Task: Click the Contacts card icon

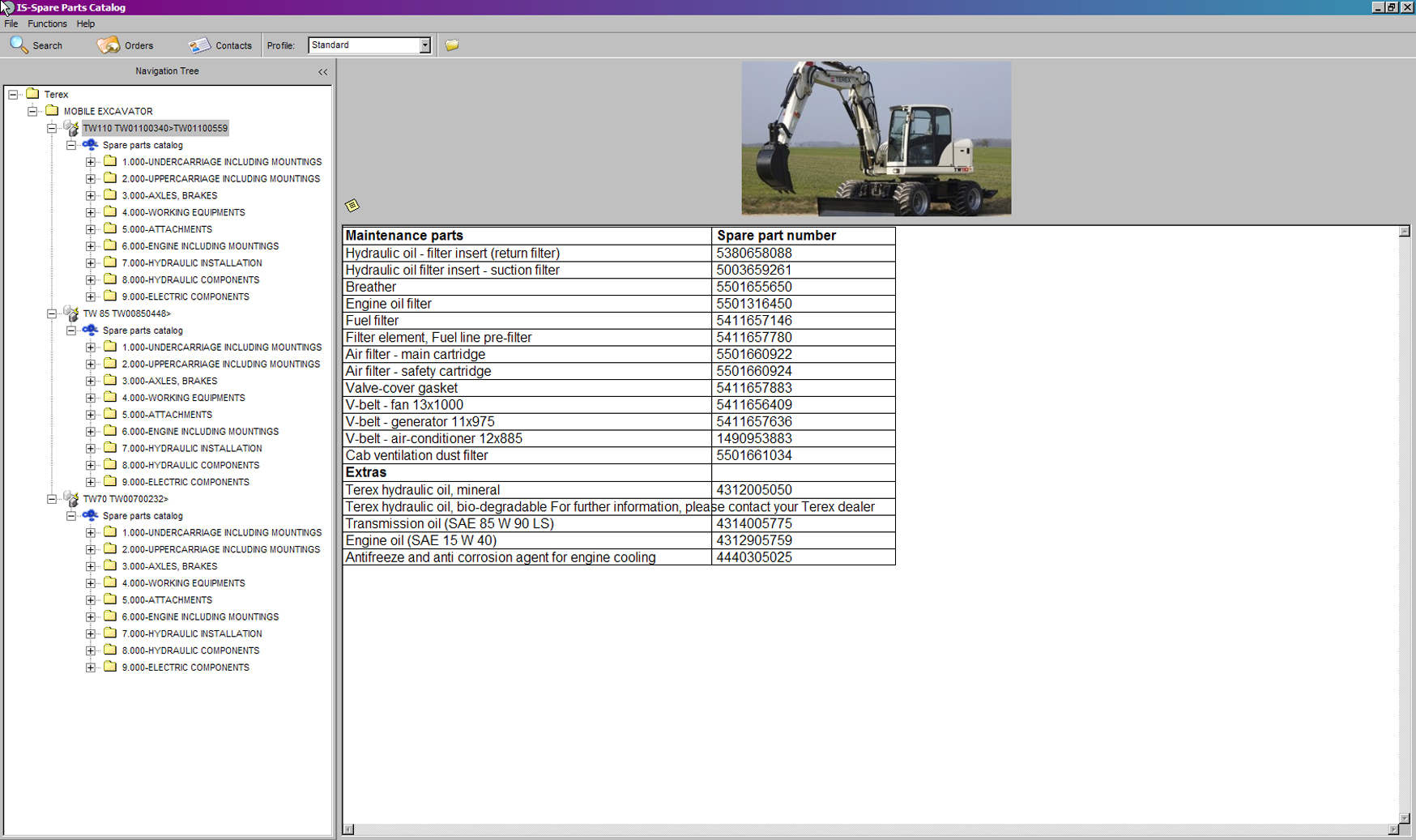Action: pyautogui.click(x=199, y=45)
